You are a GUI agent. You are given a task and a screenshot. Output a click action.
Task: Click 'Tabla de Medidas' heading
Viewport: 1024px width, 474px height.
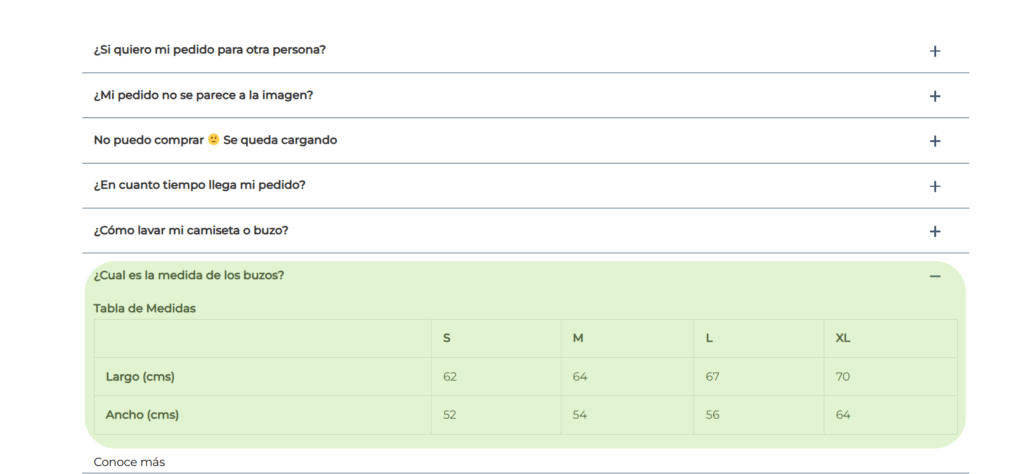coord(144,308)
